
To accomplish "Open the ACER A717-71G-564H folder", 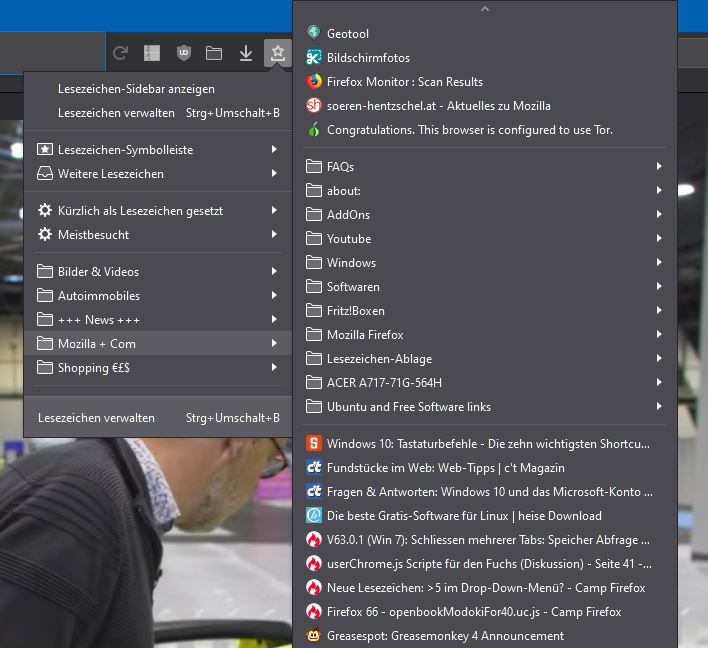I will pos(485,382).
